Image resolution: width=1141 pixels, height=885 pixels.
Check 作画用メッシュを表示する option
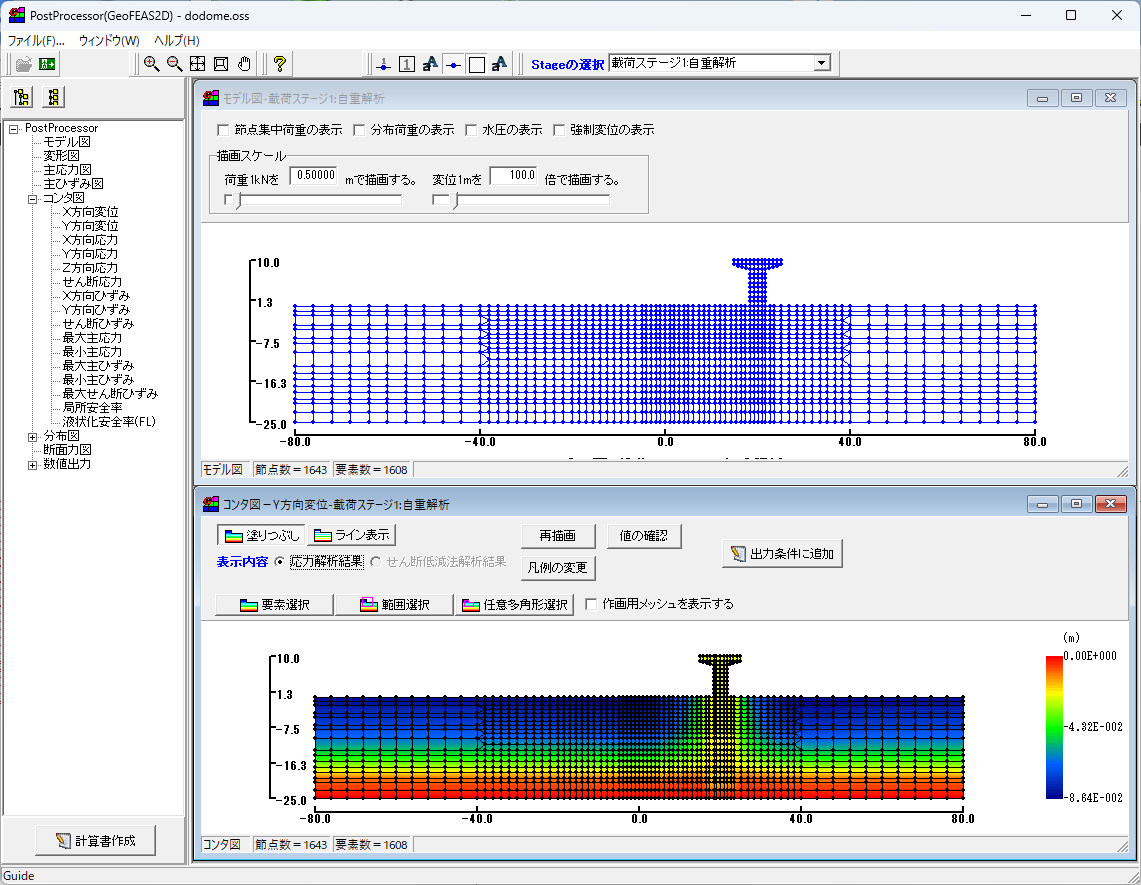point(591,604)
